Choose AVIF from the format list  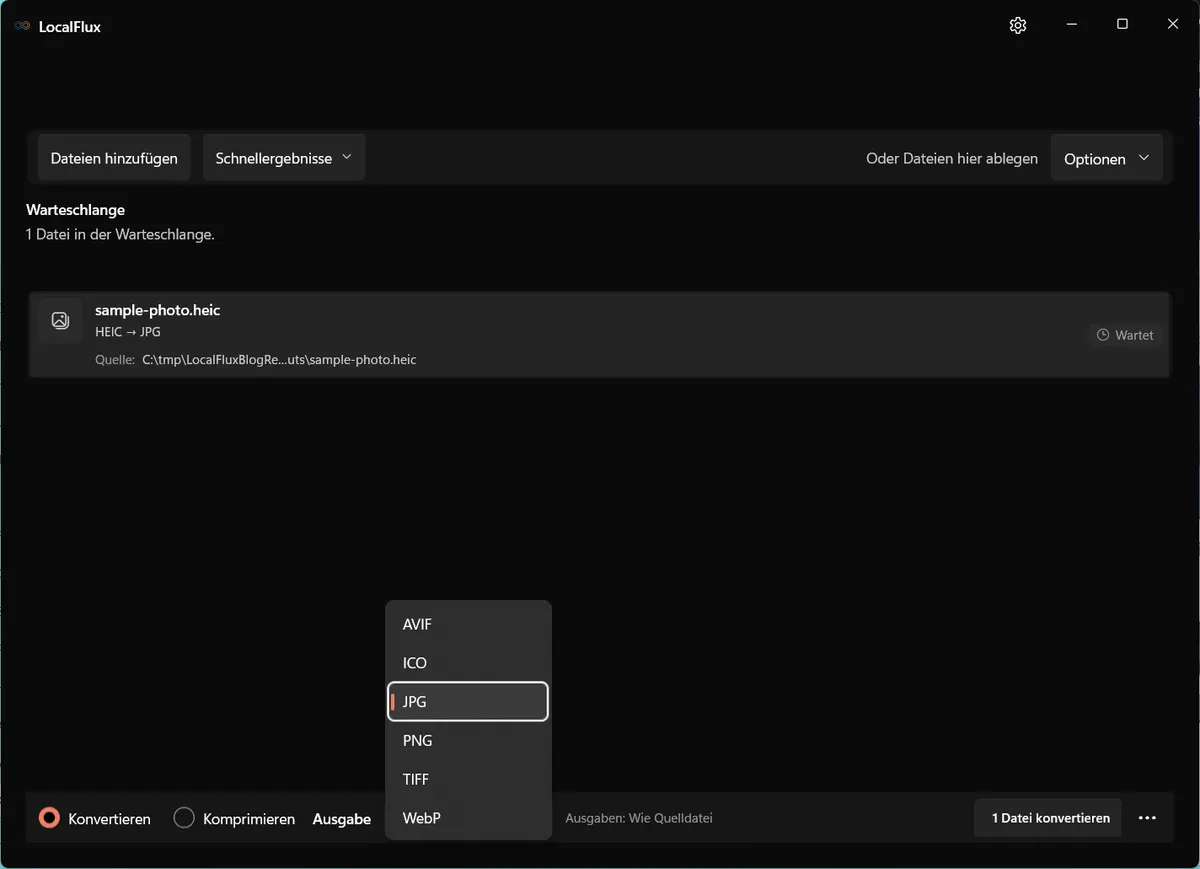pyautogui.click(x=468, y=624)
